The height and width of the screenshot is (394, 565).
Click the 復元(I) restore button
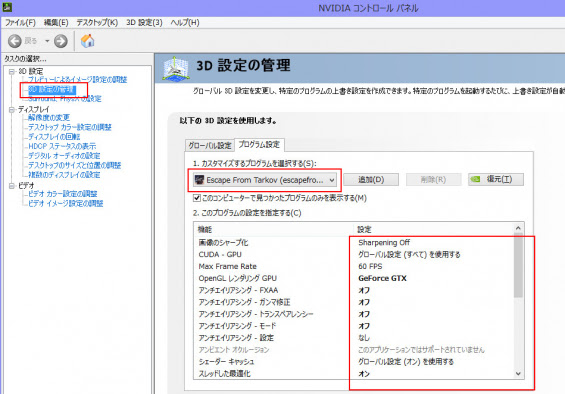coord(496,179)
